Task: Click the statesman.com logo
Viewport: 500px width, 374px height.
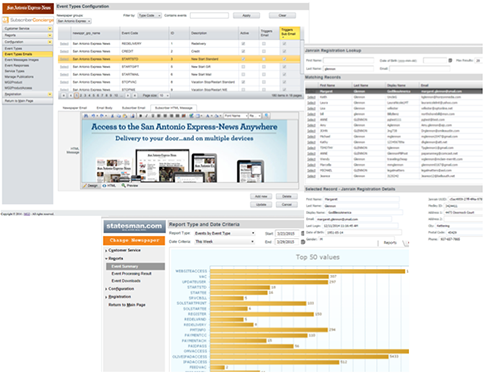Action: (134, 226)
